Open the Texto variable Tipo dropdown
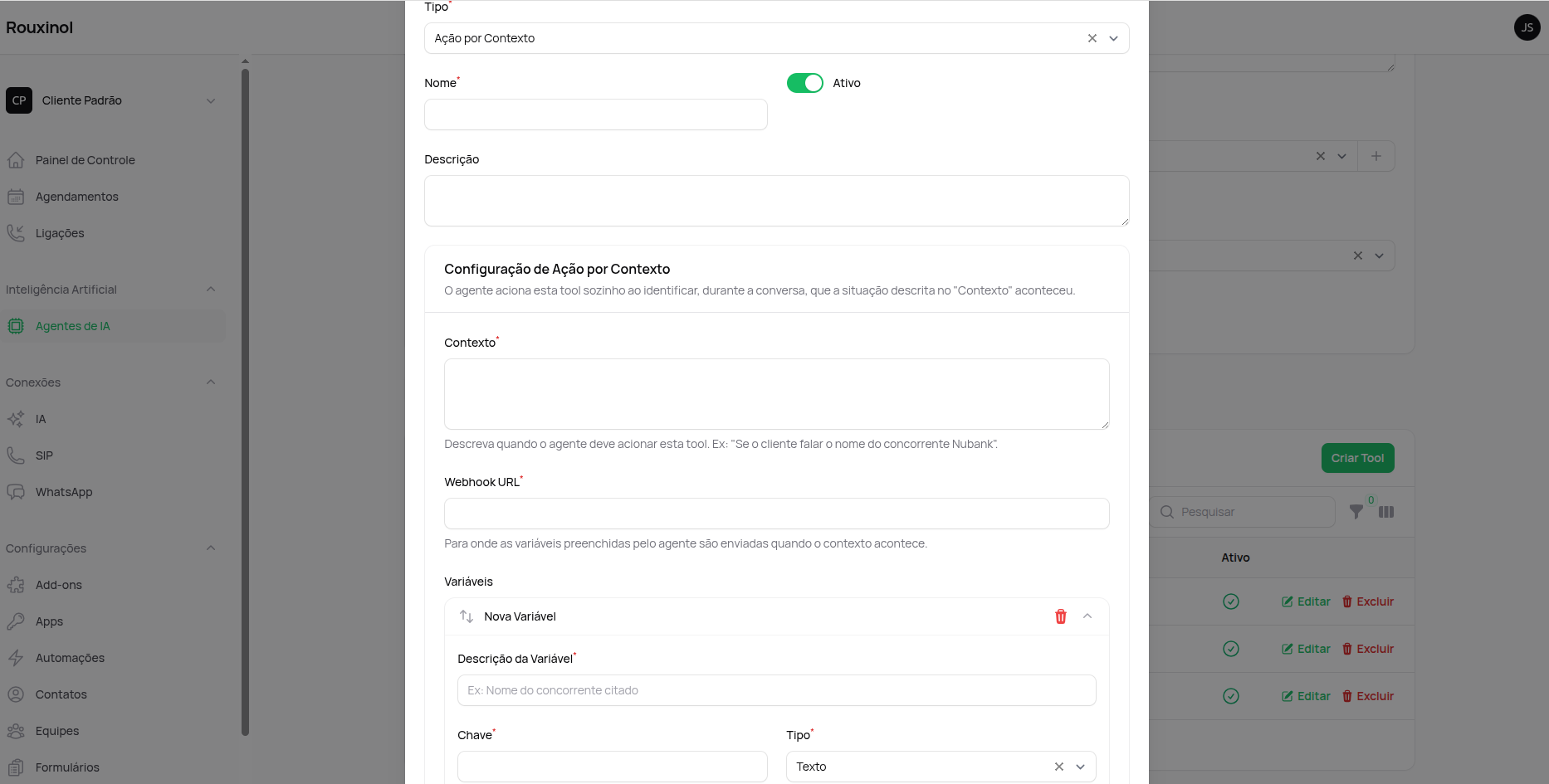The image size is (1549, 784). (1081, 767)
